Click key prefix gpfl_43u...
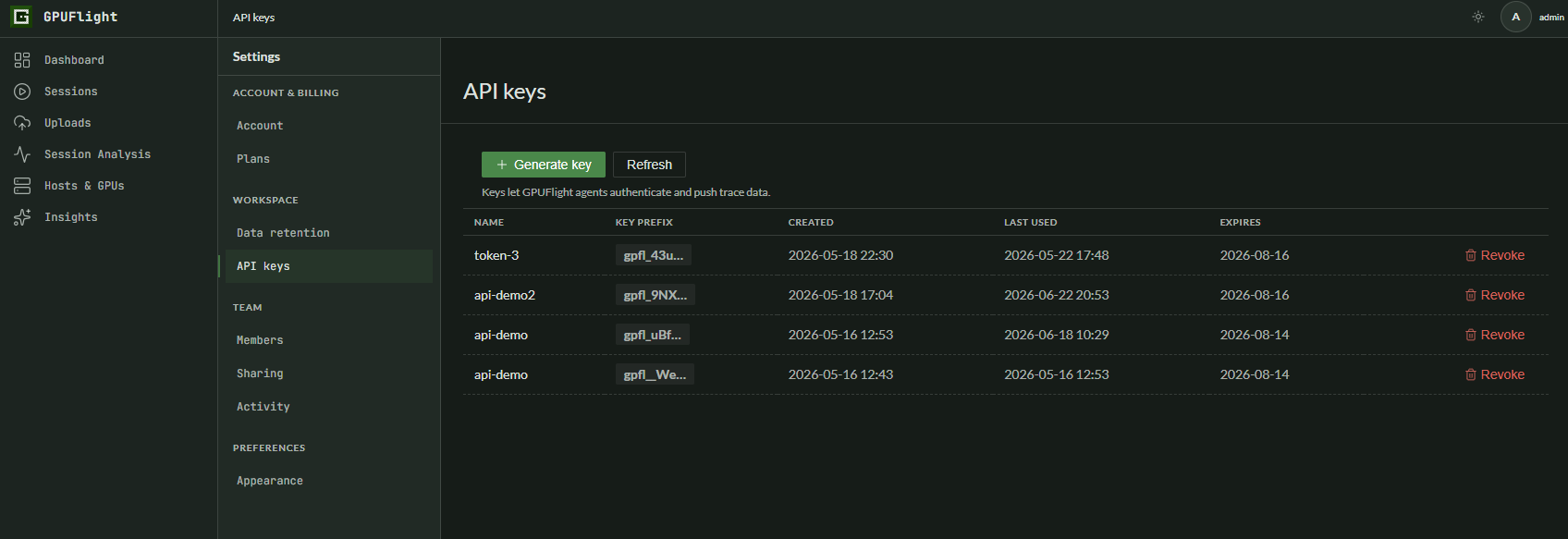1568x539 pixels. tap(654, 255)
